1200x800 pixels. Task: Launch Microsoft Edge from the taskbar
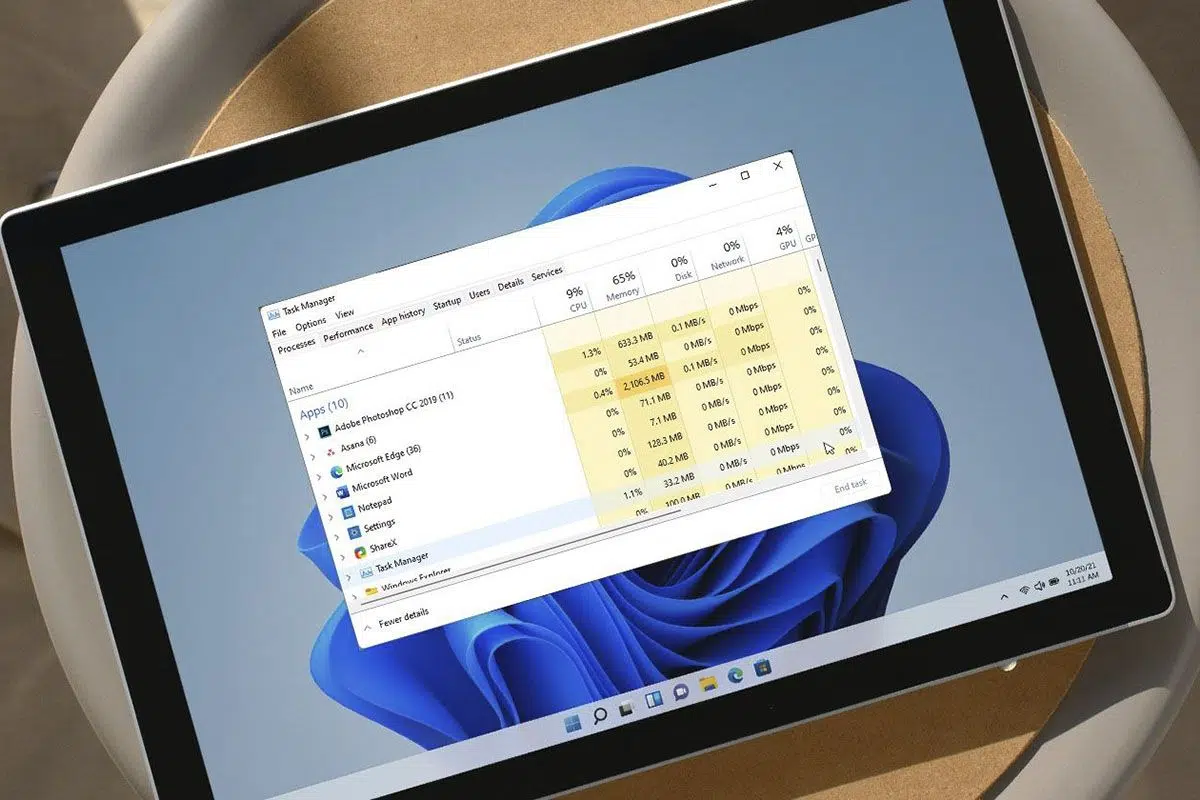tap(735, 676)
